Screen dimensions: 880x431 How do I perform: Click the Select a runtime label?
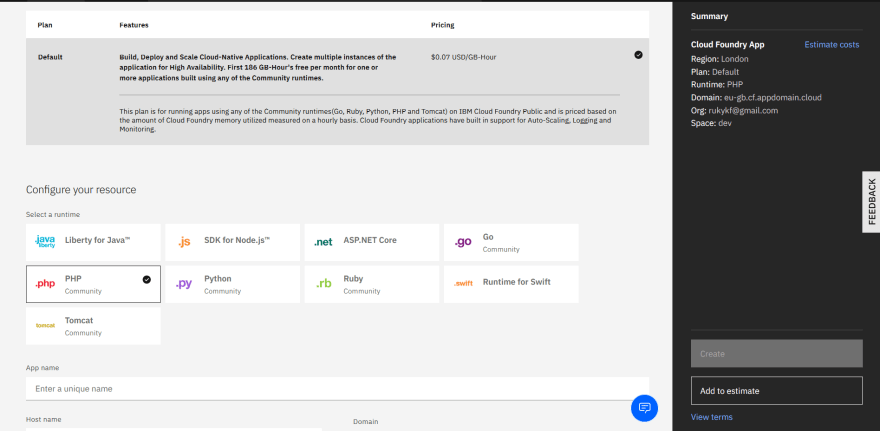(53, 214)
